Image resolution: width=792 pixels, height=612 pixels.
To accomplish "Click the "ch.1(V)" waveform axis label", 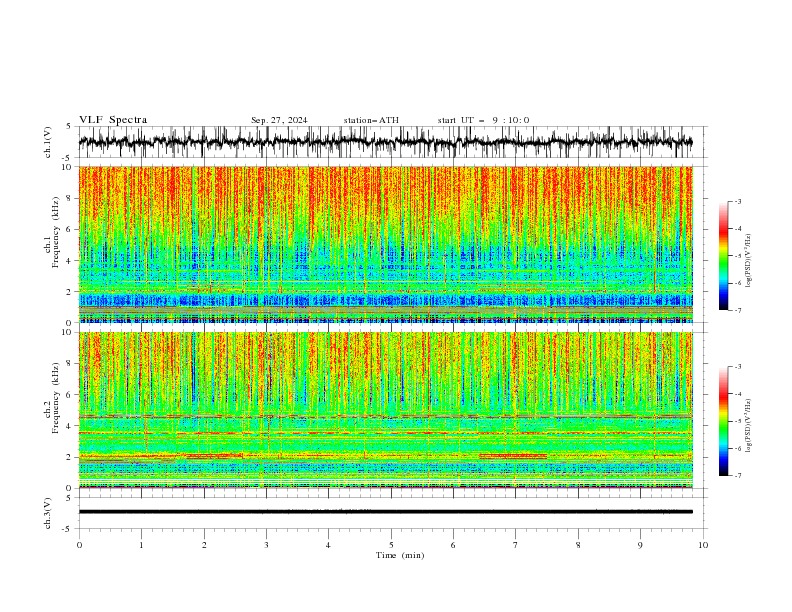I will pyautogui.click(x=48, y=142).
